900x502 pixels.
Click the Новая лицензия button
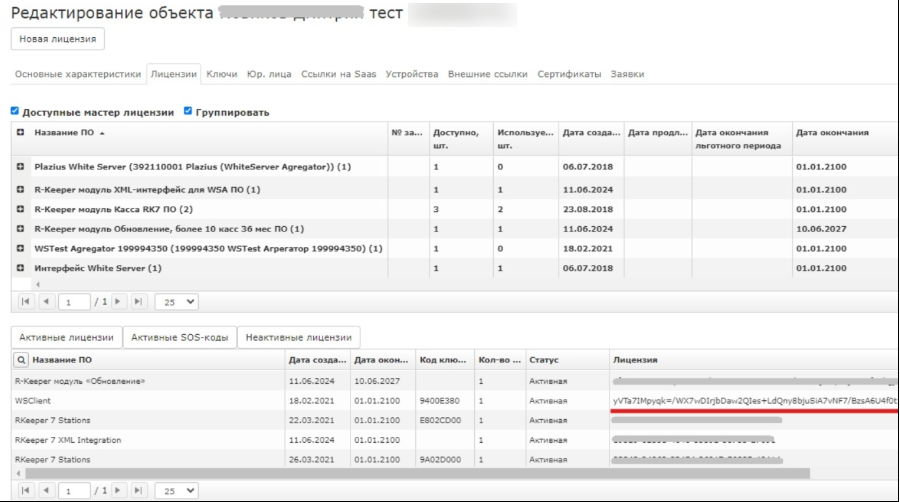pos(57,39)
